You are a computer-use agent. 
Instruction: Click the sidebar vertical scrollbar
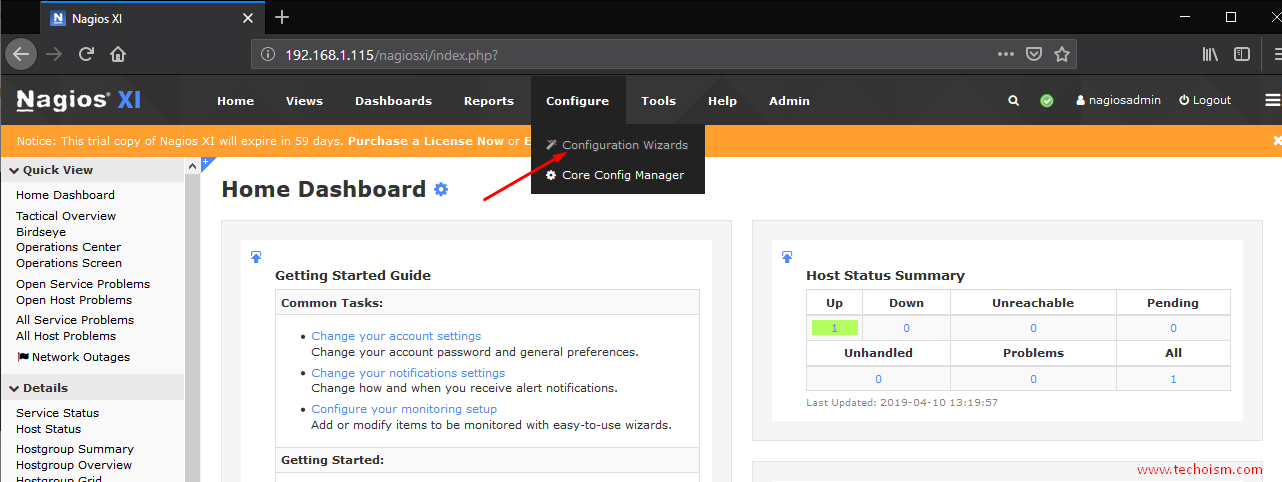coord(192,320)
